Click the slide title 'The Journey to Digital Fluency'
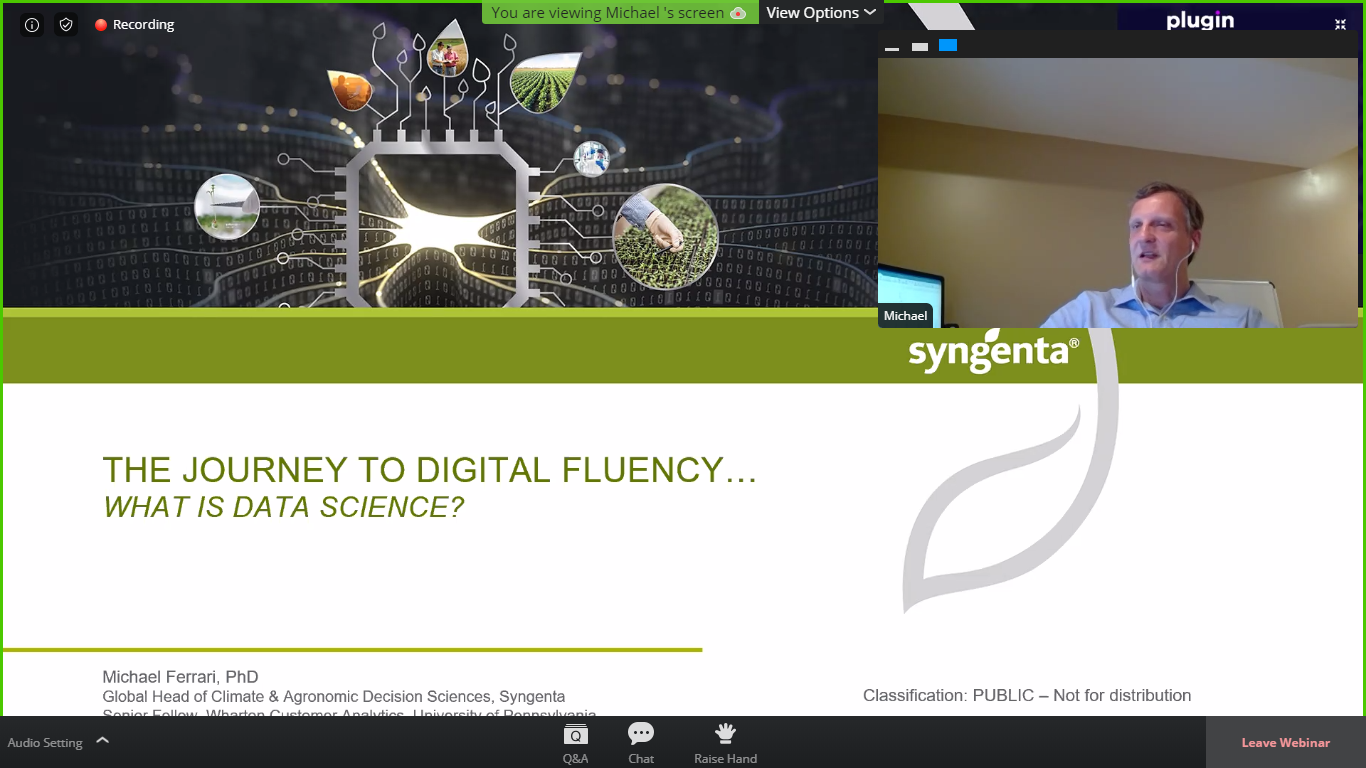This screenshot has width=1366, height=768. pos(430,470)
